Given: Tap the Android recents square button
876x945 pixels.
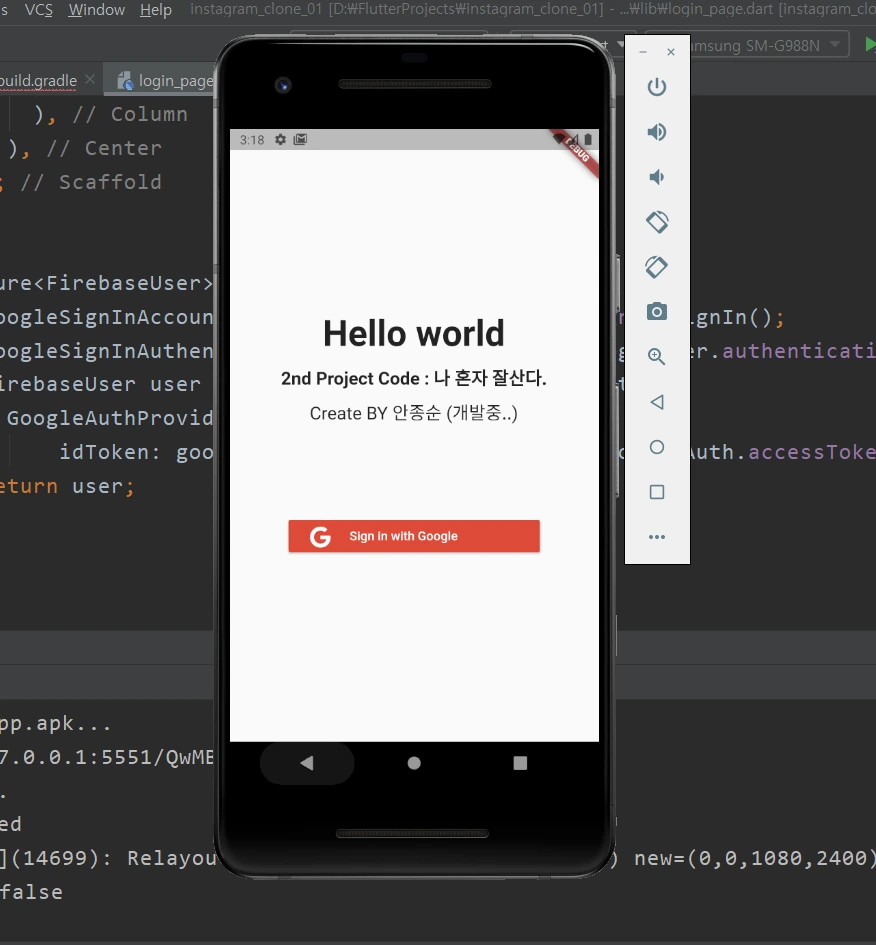Looking at the screenshot, I should click(520, 763).
